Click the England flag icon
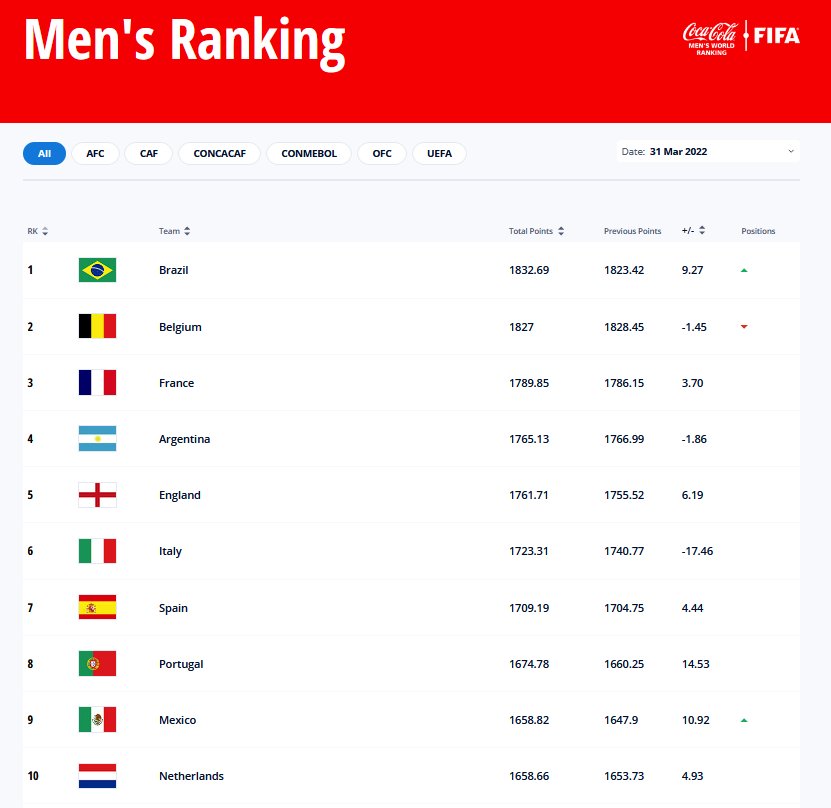This screenshot has height=808, width=831. 97,495
